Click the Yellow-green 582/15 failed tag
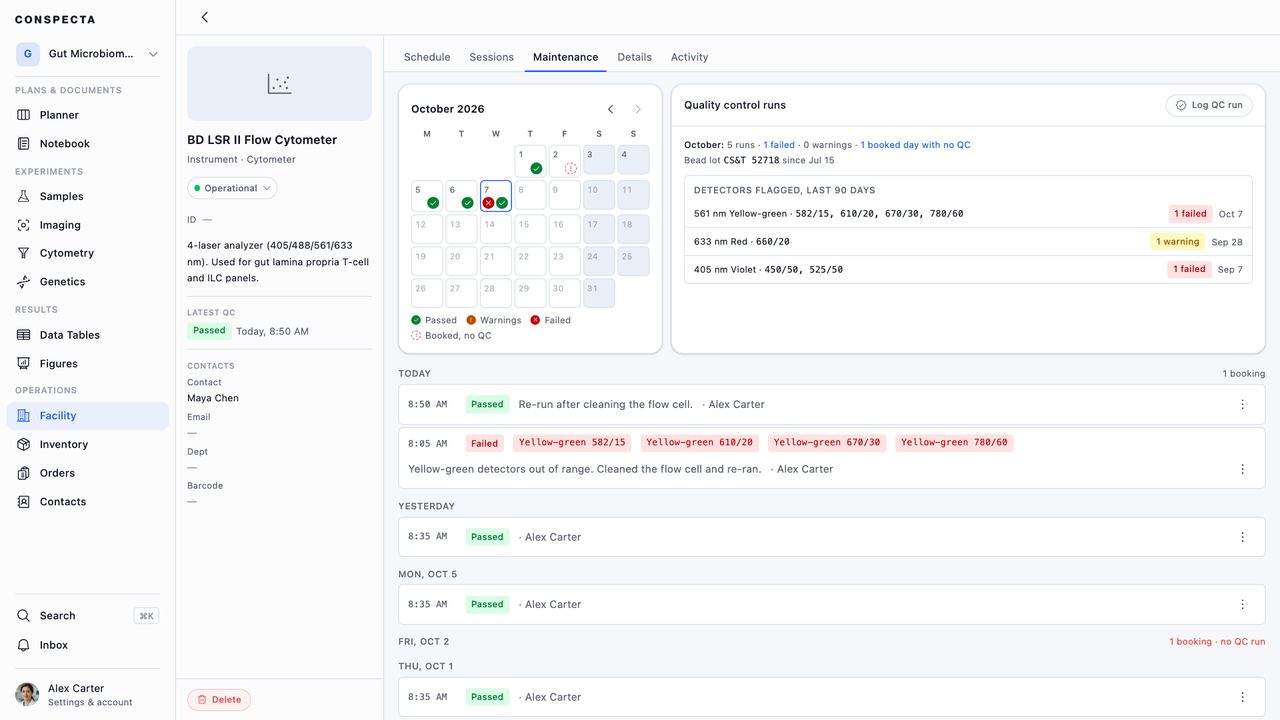The height and width of the screenshot is (720, 1280). pos(572,442)
